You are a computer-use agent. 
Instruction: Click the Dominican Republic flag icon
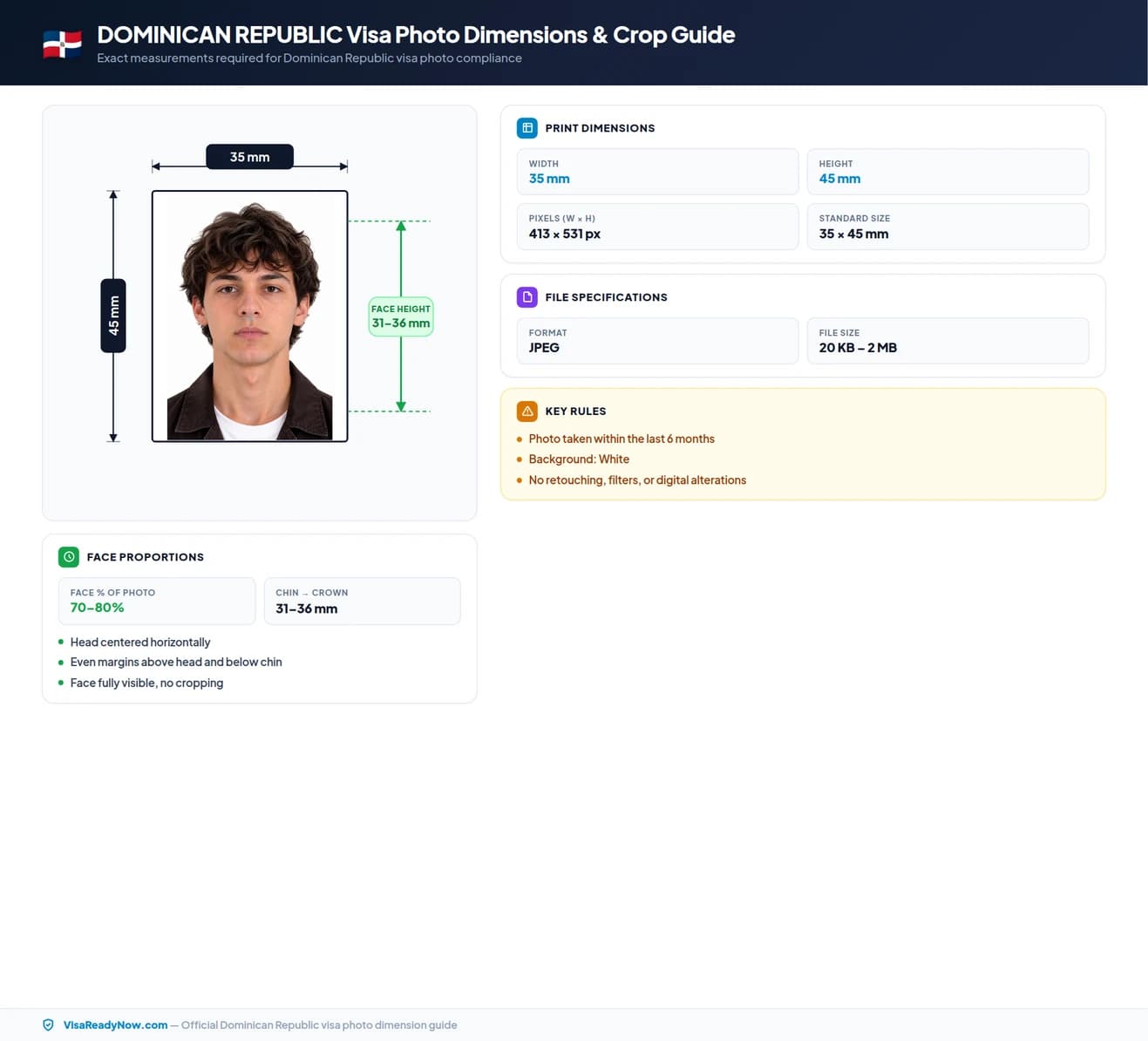click(62, 44)
